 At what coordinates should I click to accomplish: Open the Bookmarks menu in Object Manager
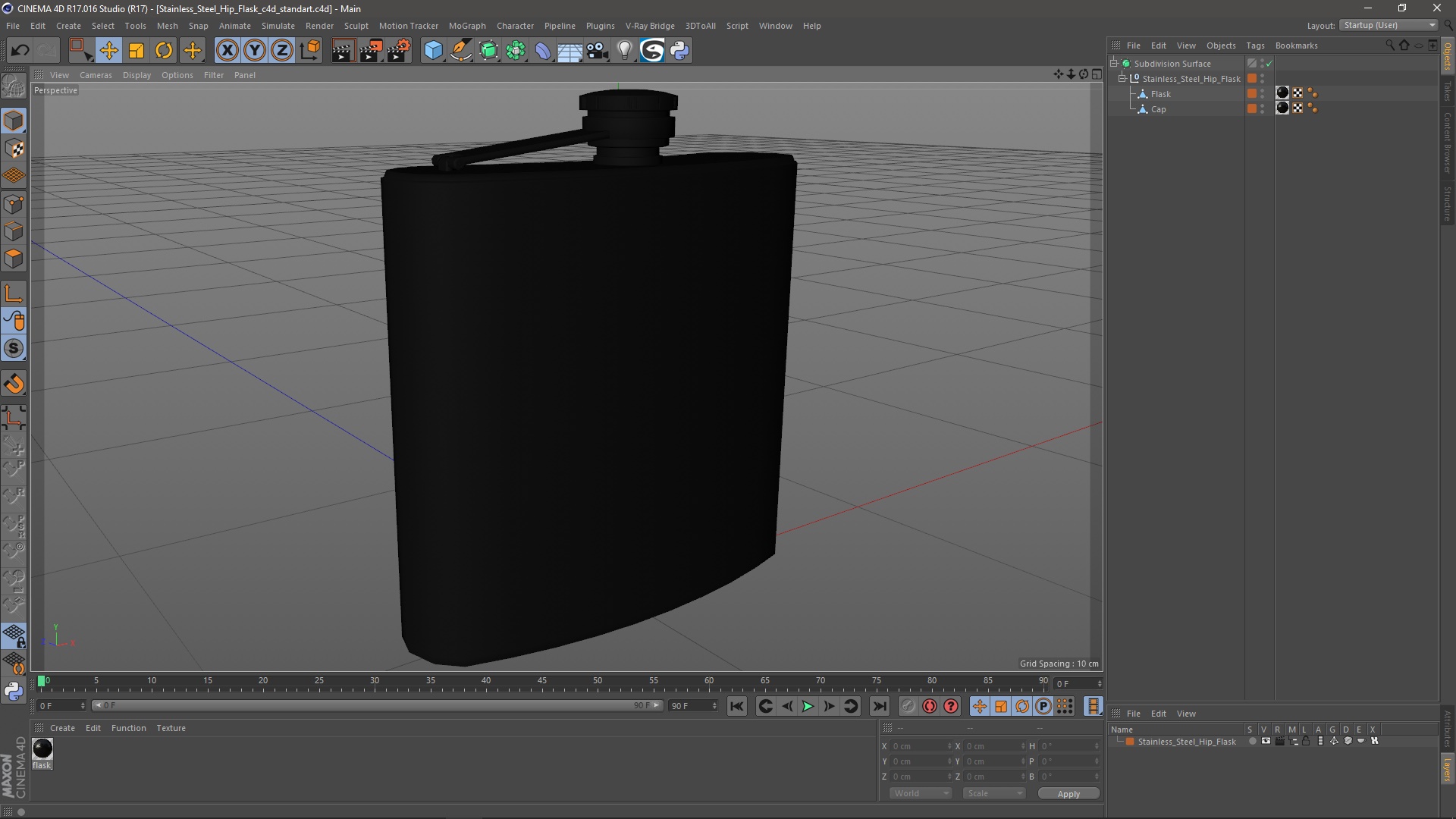pyautogui.click(x=1296, y=45)
